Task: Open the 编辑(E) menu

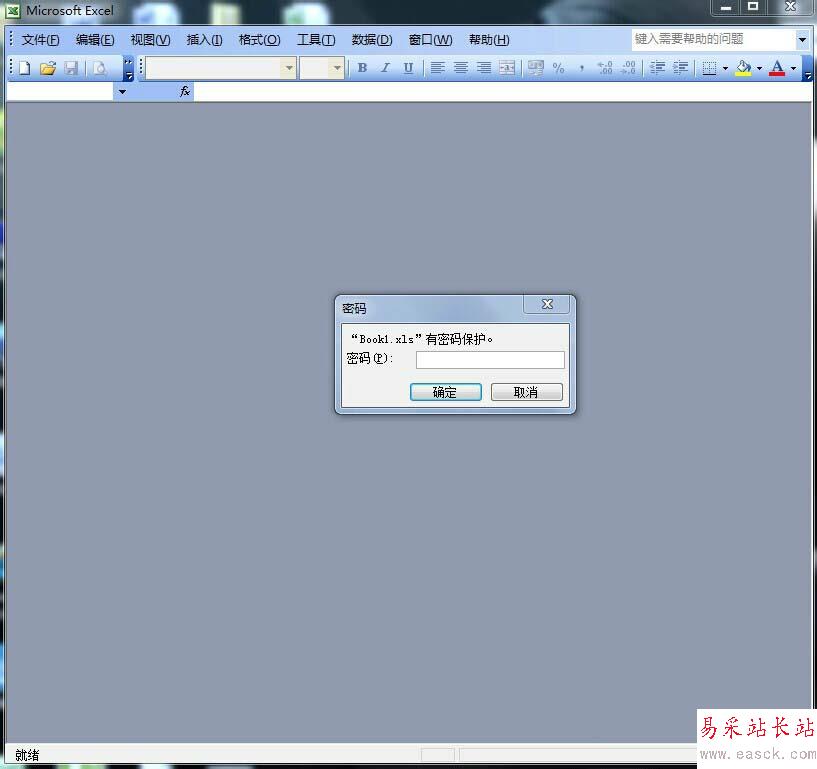Action: pyautogui.click(x=95, y=40)
